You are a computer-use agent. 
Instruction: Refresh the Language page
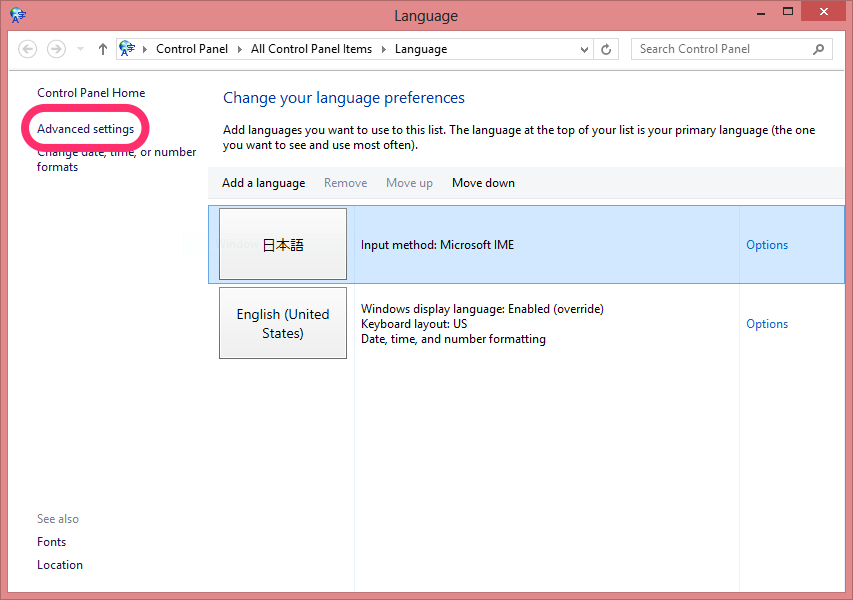click(x=606, y=50)
